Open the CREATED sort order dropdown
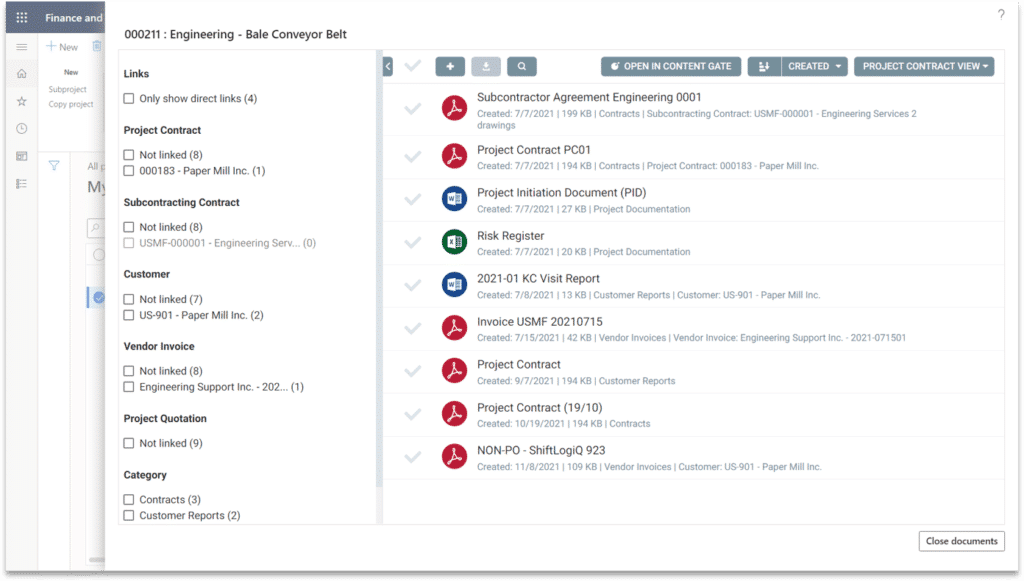 [815, 67]
